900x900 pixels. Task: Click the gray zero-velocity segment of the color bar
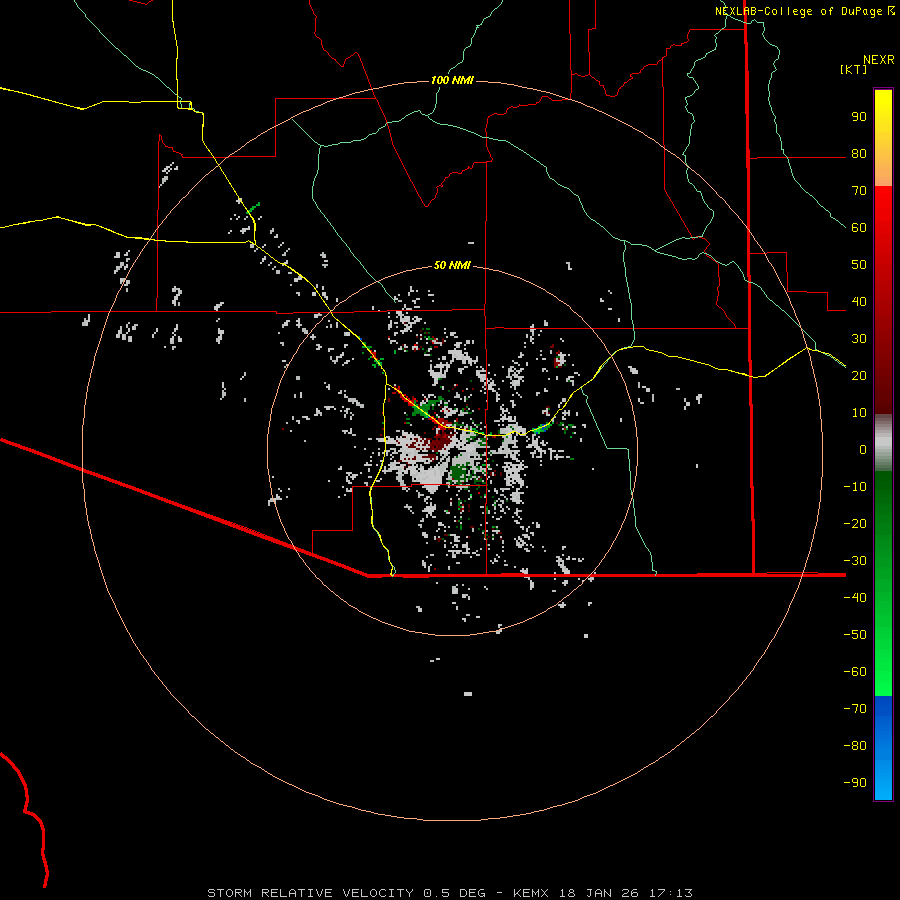point(883,443)
